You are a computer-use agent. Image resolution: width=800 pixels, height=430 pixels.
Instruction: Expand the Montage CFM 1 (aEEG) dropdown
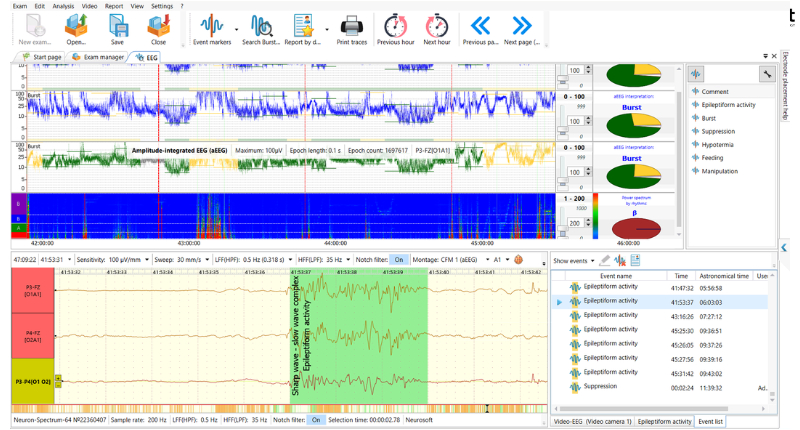pyautogui.click(x=487, y=260)
